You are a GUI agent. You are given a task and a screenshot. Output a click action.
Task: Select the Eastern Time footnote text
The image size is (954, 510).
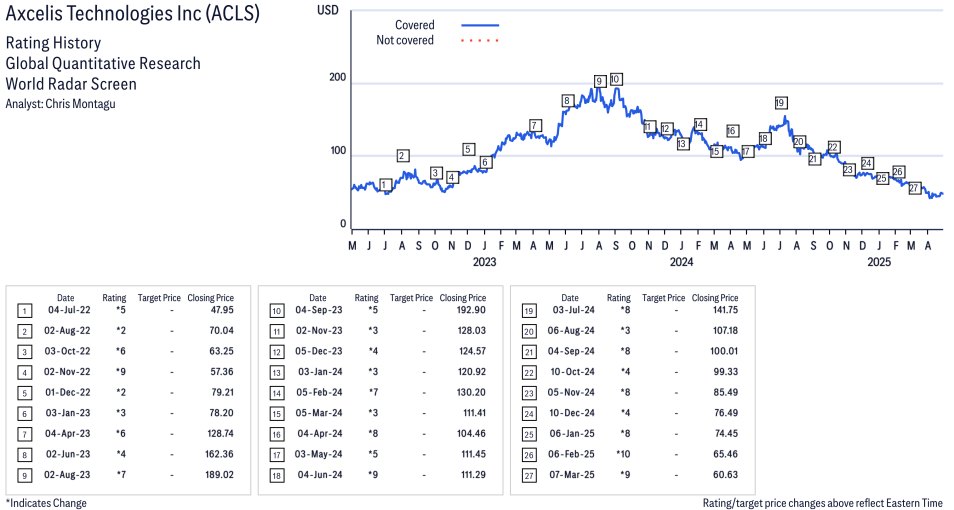(x=822, y=503)
